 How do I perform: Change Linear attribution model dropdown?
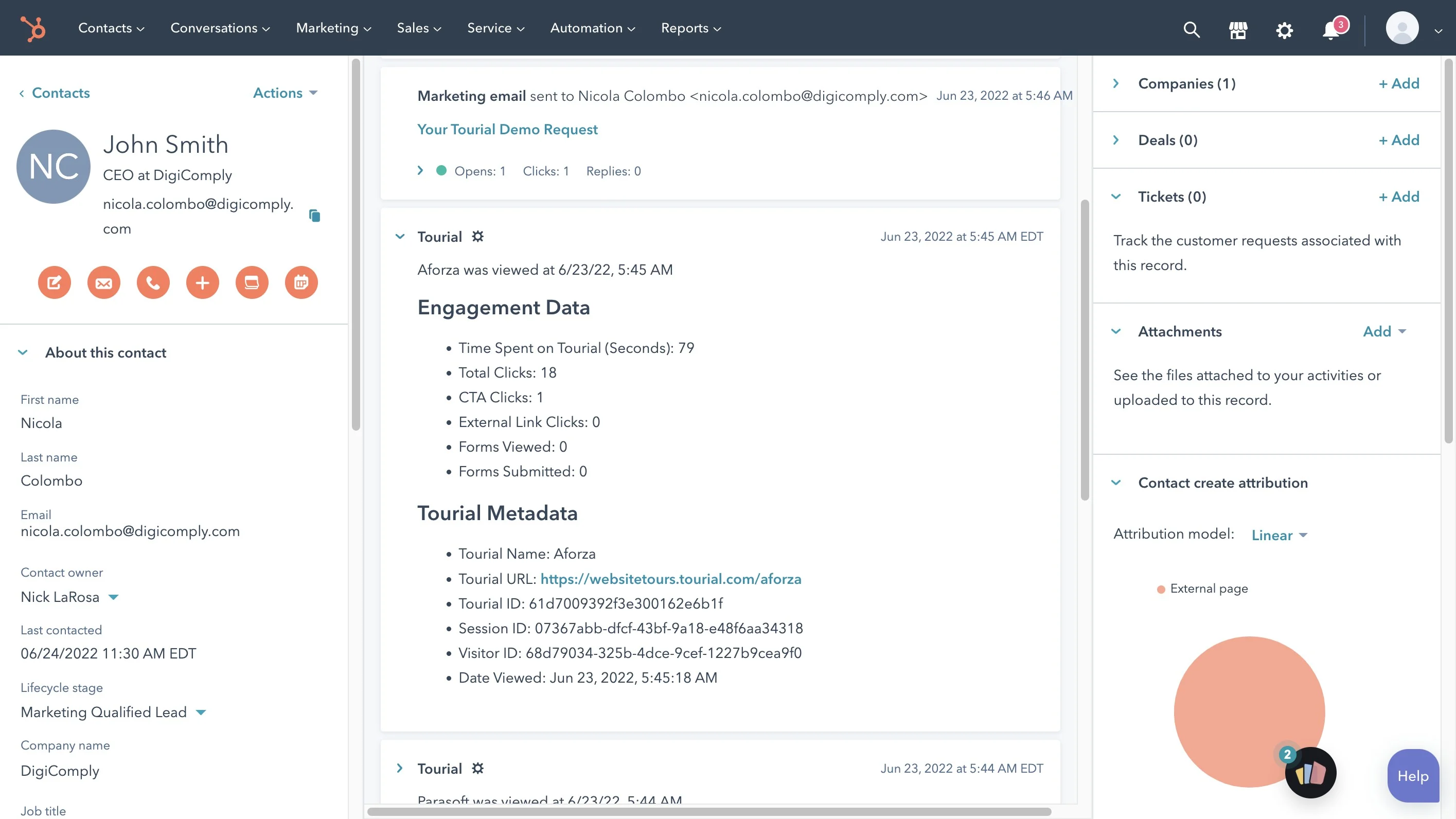tap(1280, 535)
